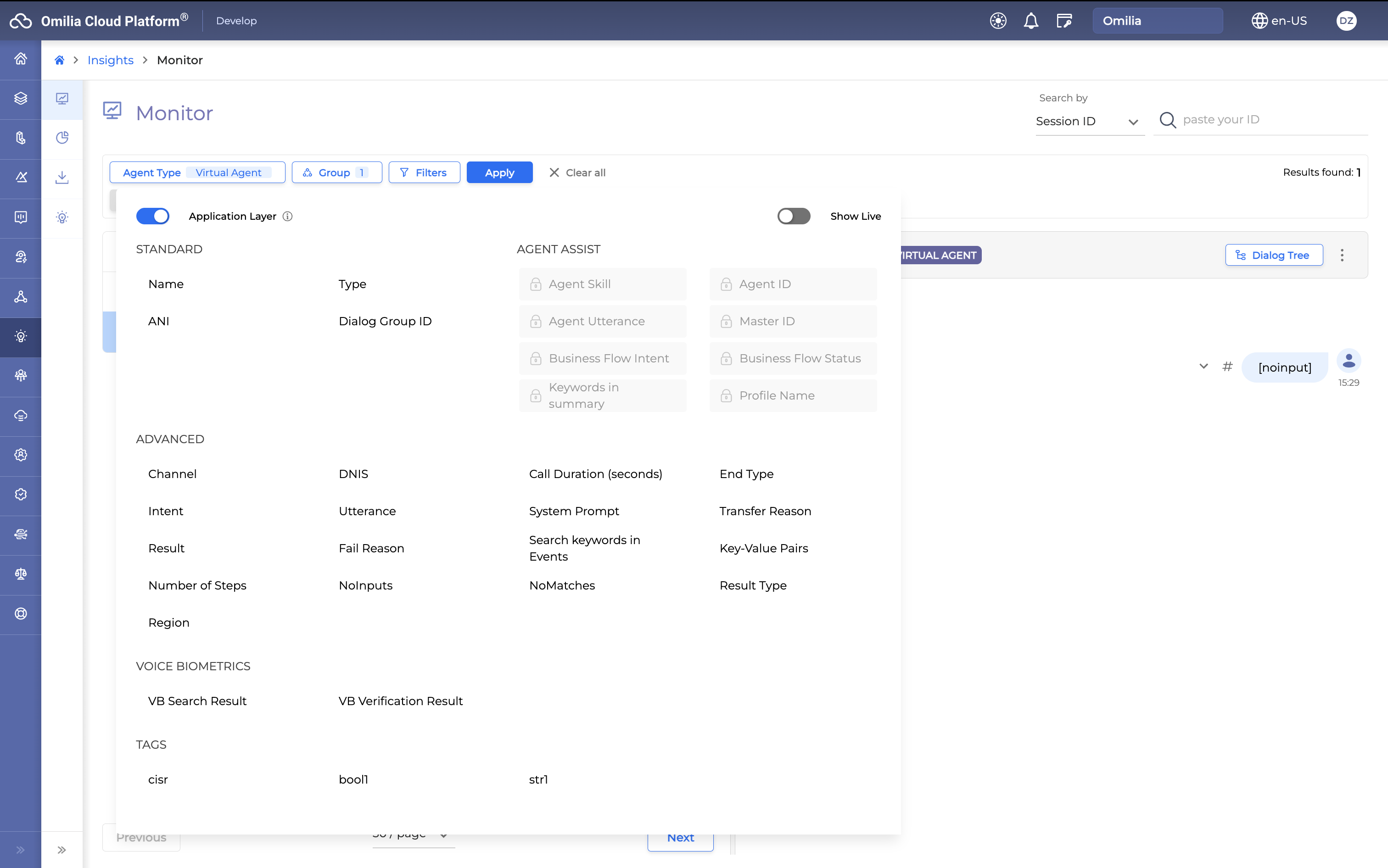1388x868 pixels.
Task: Click Clear all filters
Action: pyautogui.click(x=577, y=173)
